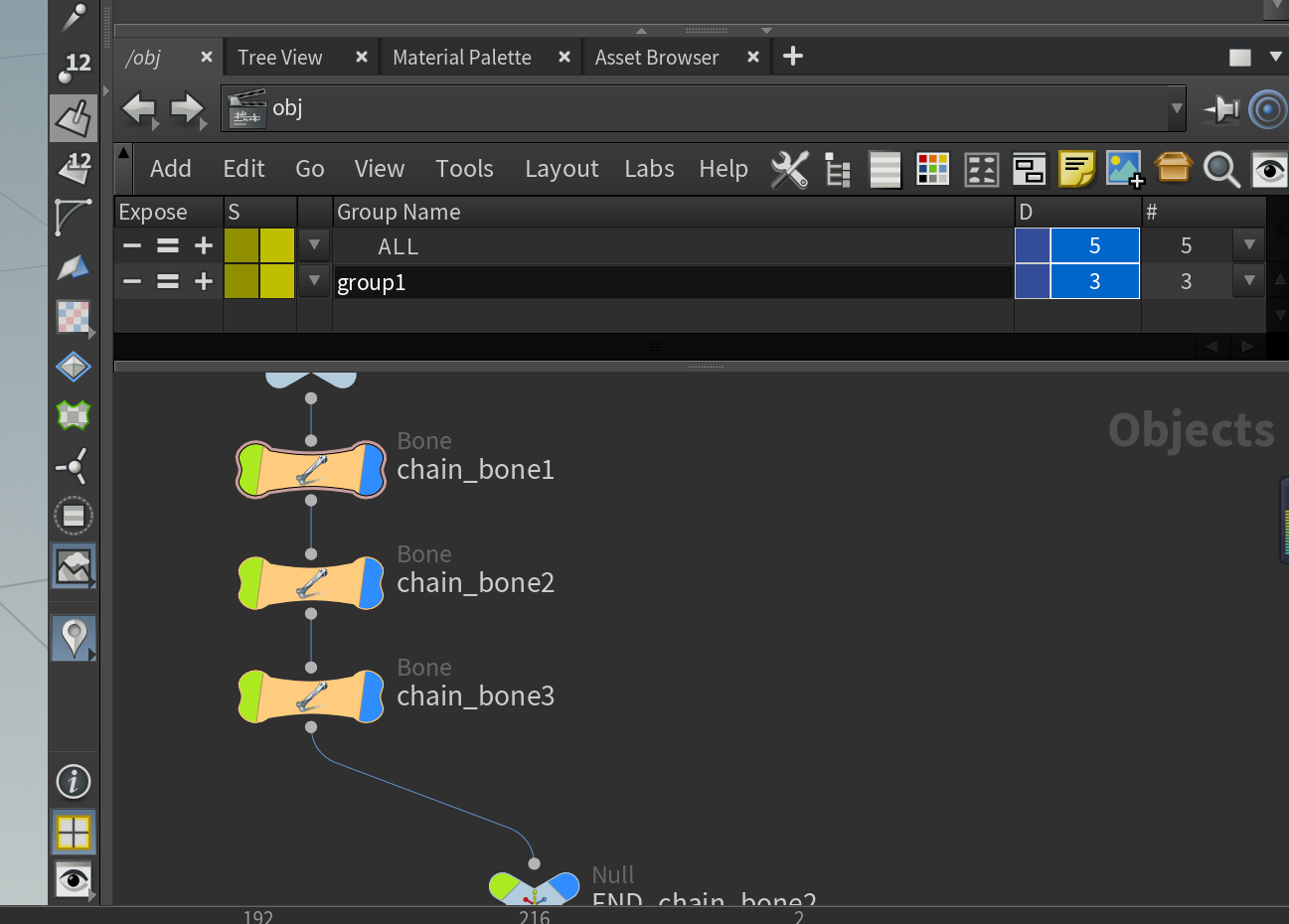This screenshot has width=1289, height=924.
Task: Click minus expose button for ALL row
Action: [132, 245]
